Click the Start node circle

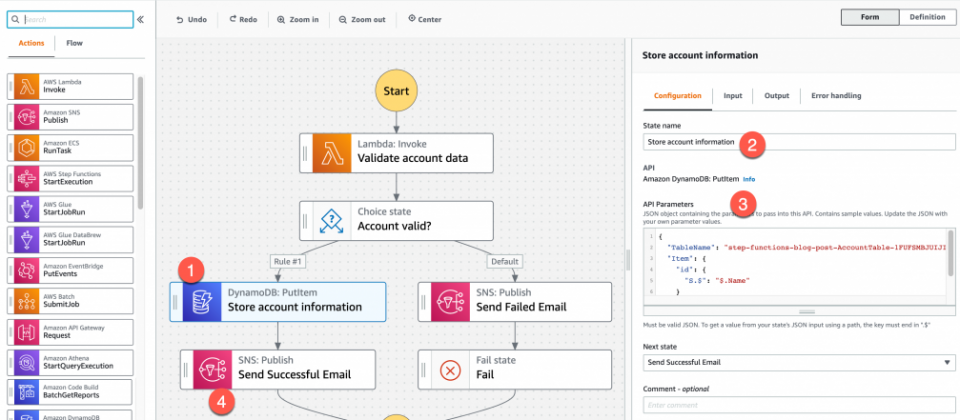(396, 91)
